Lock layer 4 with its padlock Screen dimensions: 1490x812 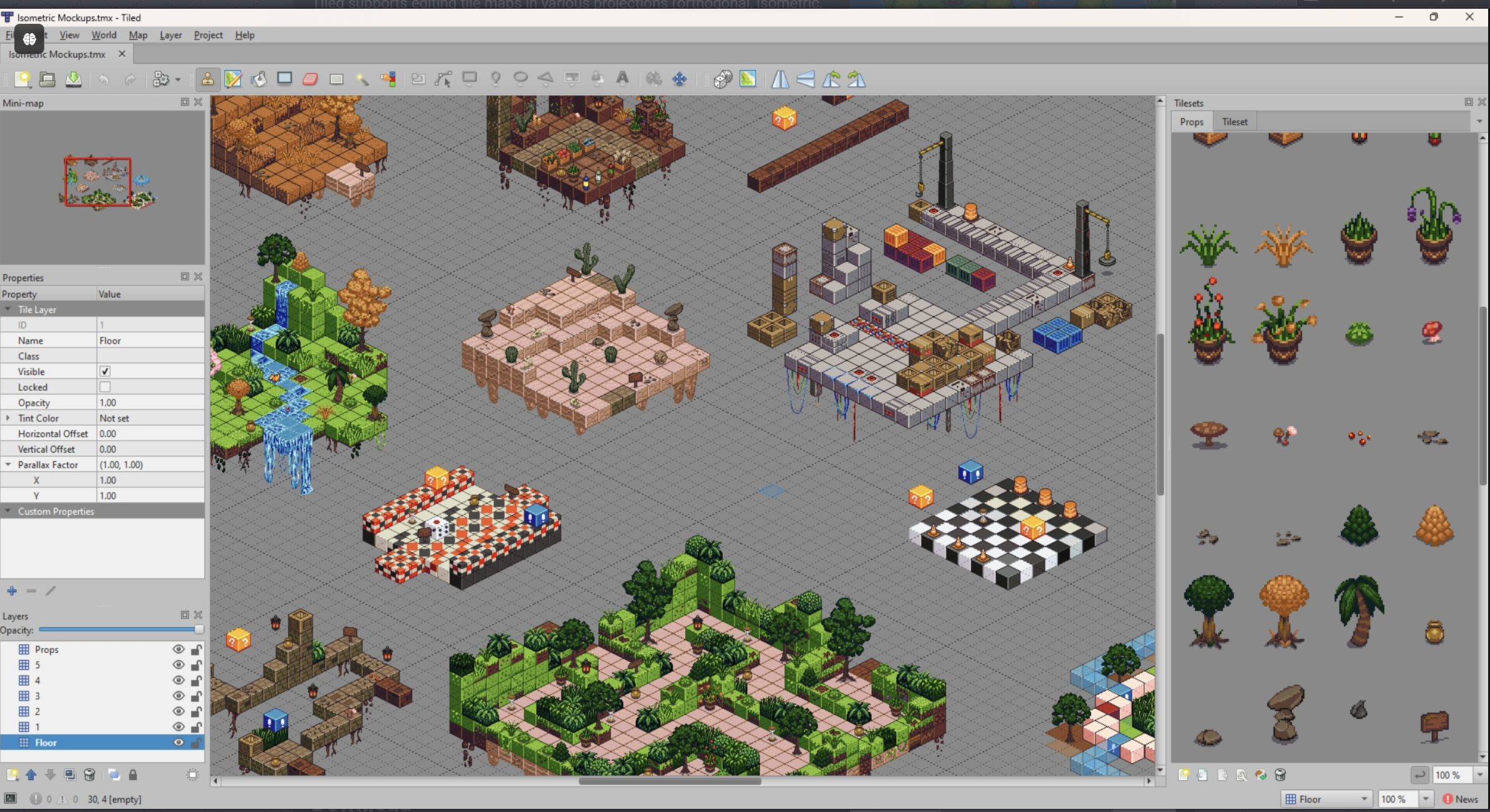[x=196, y=681]
